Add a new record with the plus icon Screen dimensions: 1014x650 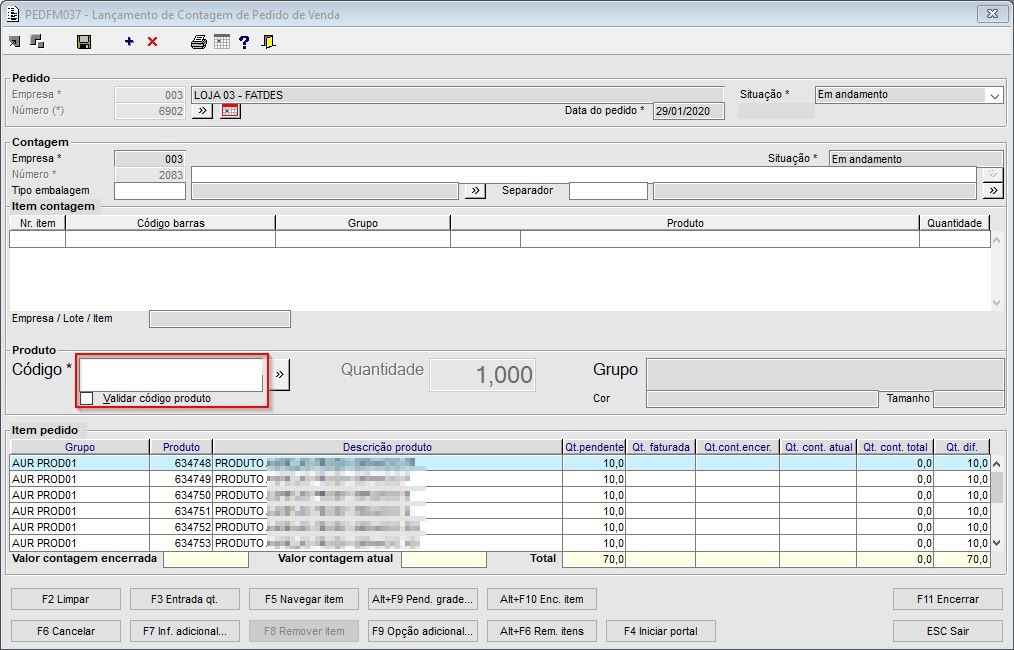click(x=129, y=41)
